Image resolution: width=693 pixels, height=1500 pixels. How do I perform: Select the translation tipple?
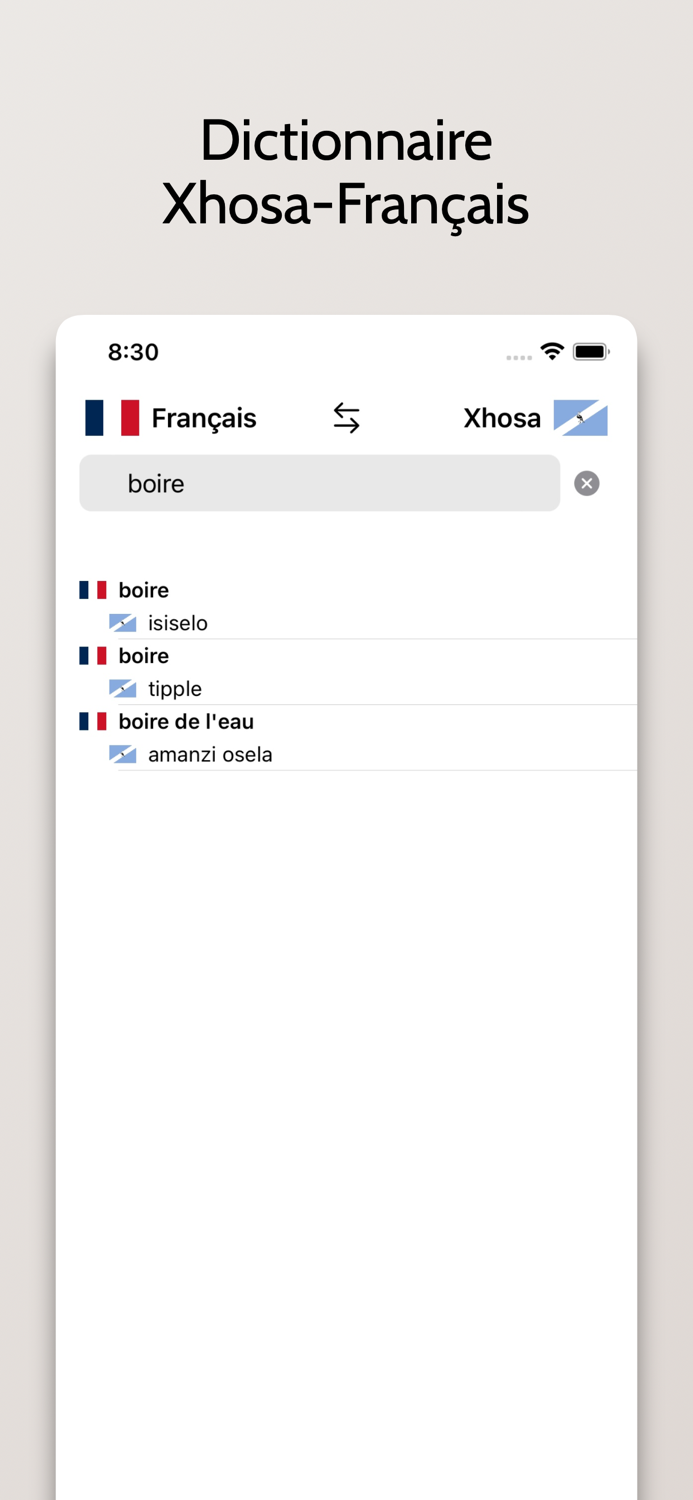click(175, 688)
